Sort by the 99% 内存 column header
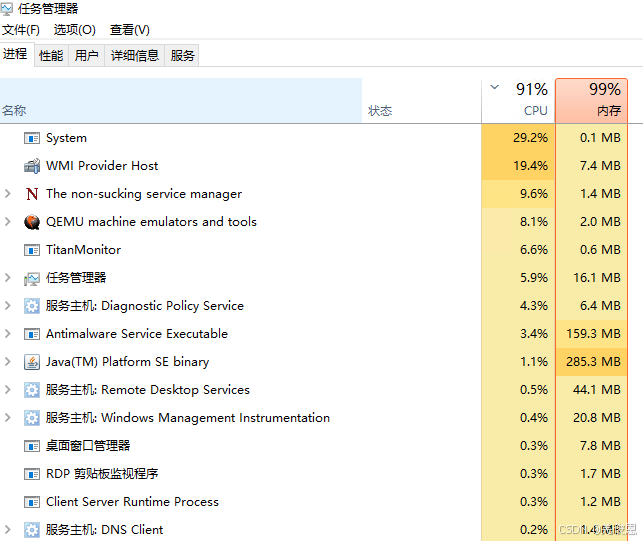The image size is (643, 541). (x=591, y=100)
